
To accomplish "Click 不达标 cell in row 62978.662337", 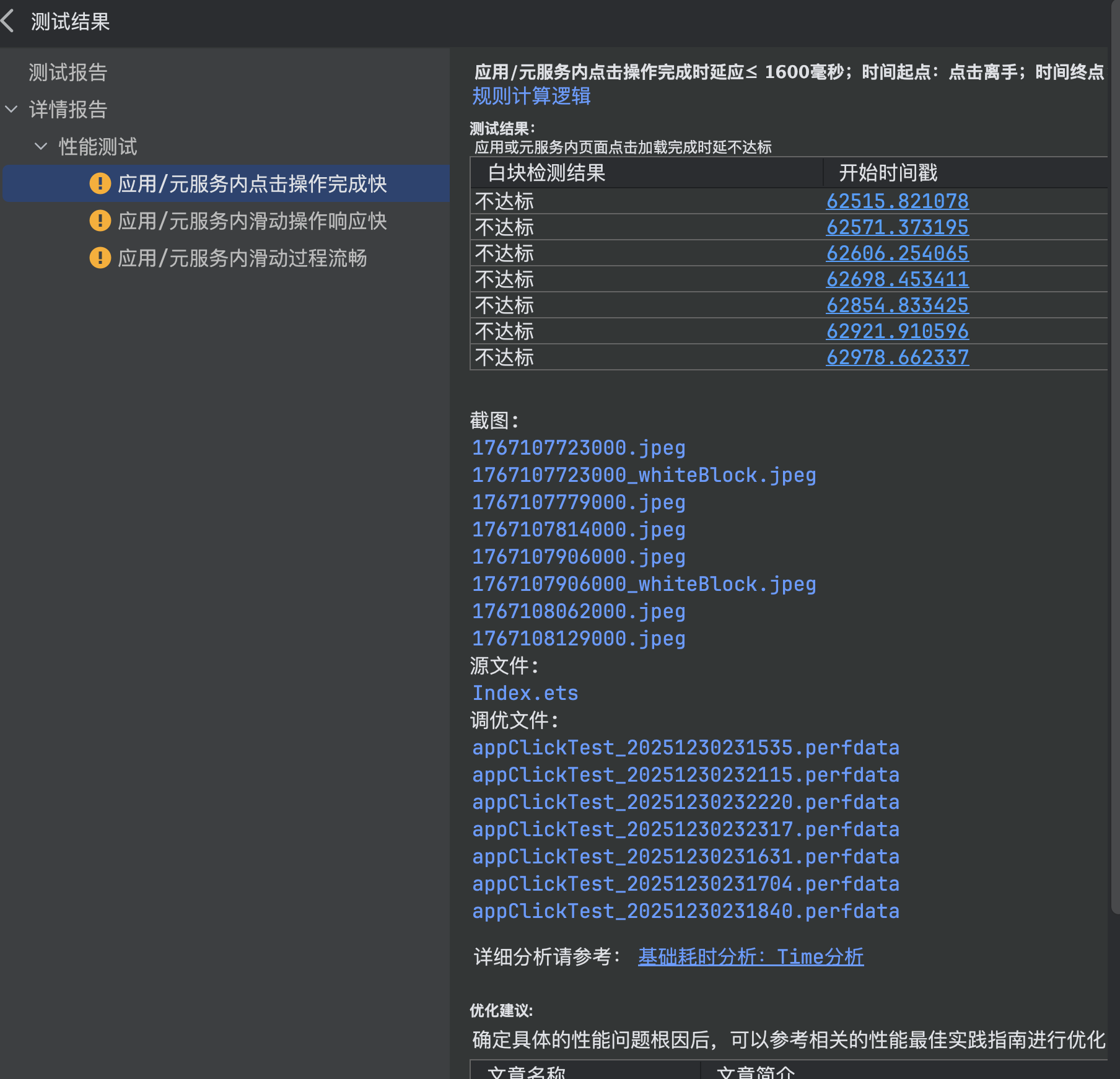I will [646, 357].
